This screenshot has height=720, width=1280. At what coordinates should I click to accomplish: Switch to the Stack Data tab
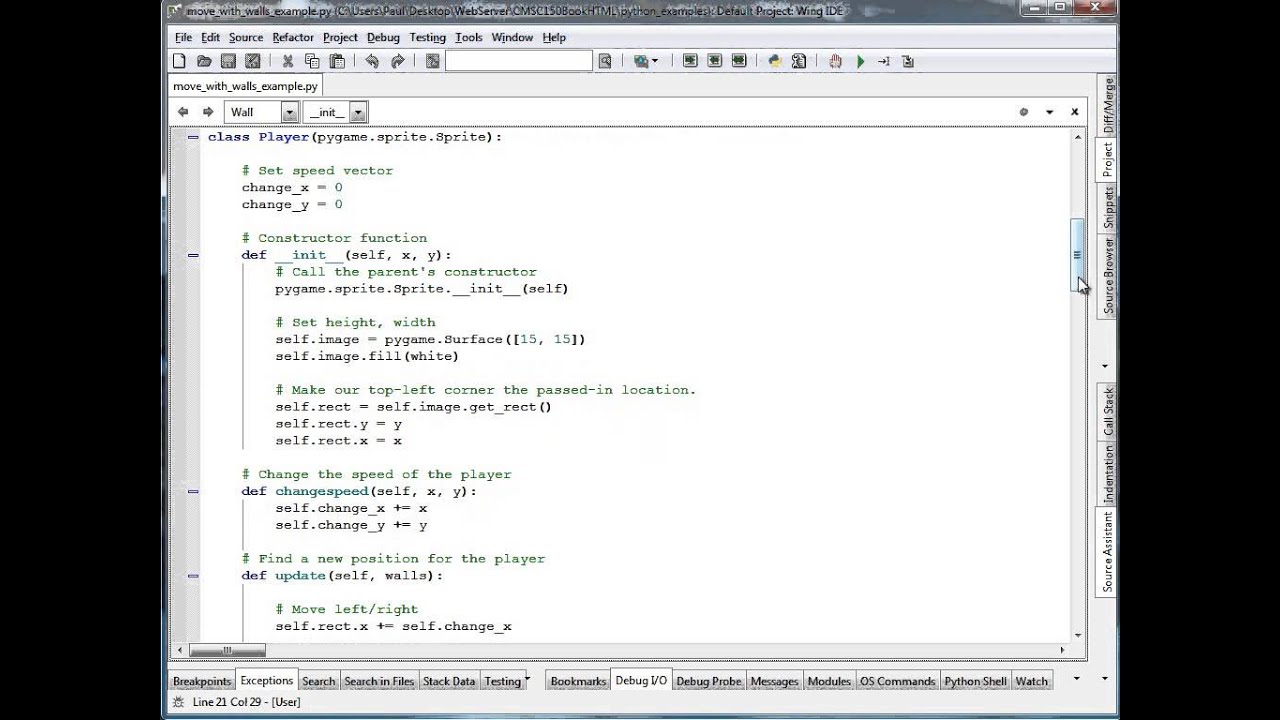point(449,681)
